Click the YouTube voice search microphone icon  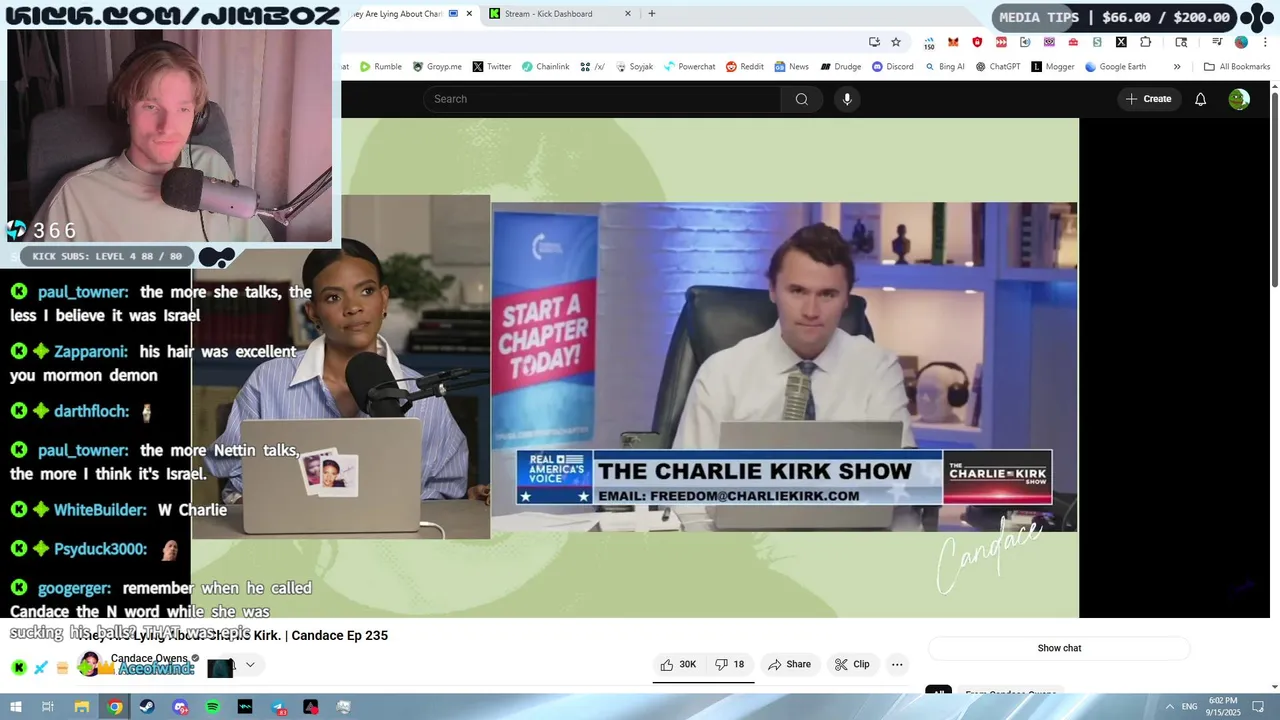pos(847,99)
